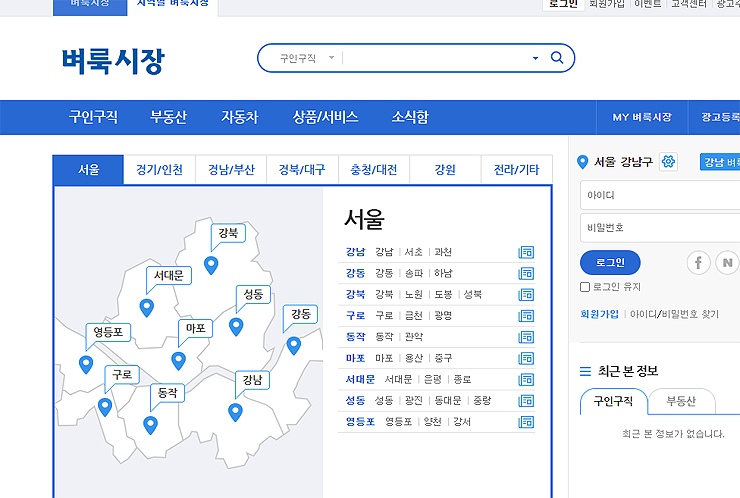
Task: Click the 회원가입 link under login form
Action: coord(599,314)
